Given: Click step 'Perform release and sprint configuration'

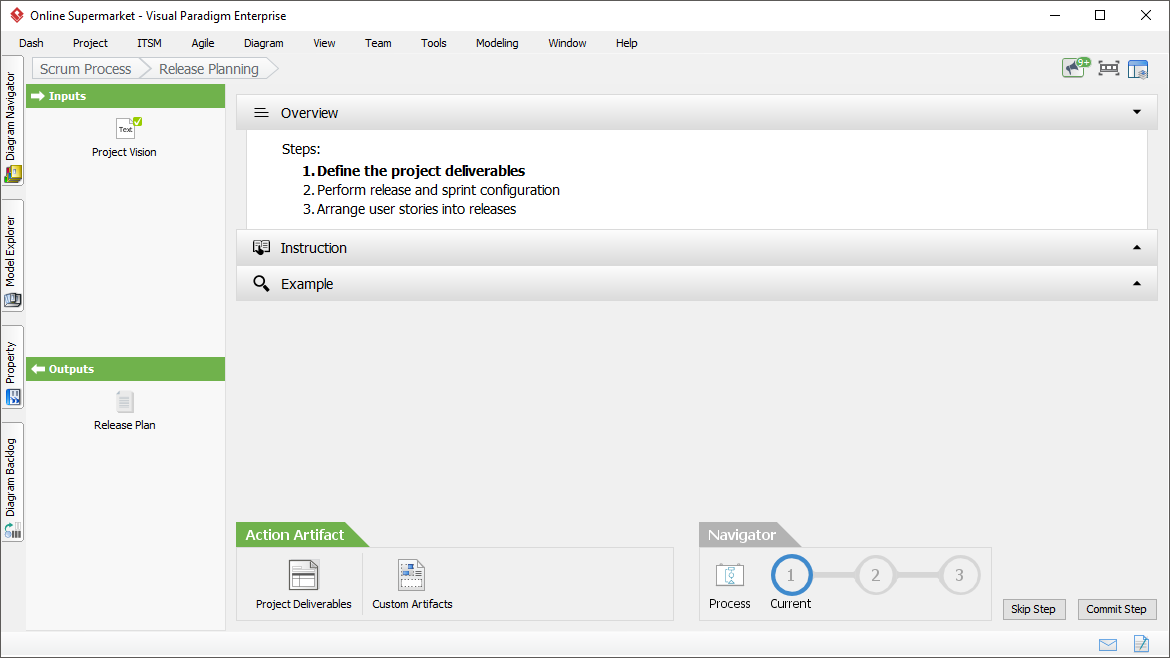Looking at the screenshot, I should (438, 190).
